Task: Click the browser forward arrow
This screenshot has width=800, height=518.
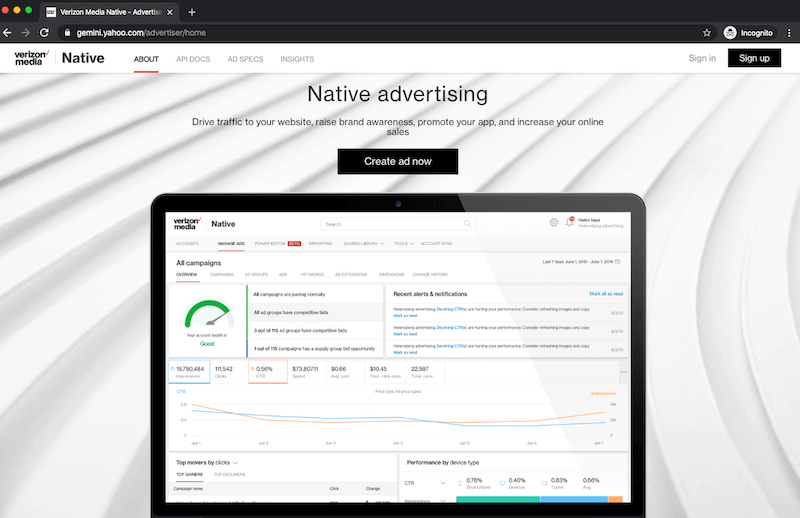Action: [26, 33]
